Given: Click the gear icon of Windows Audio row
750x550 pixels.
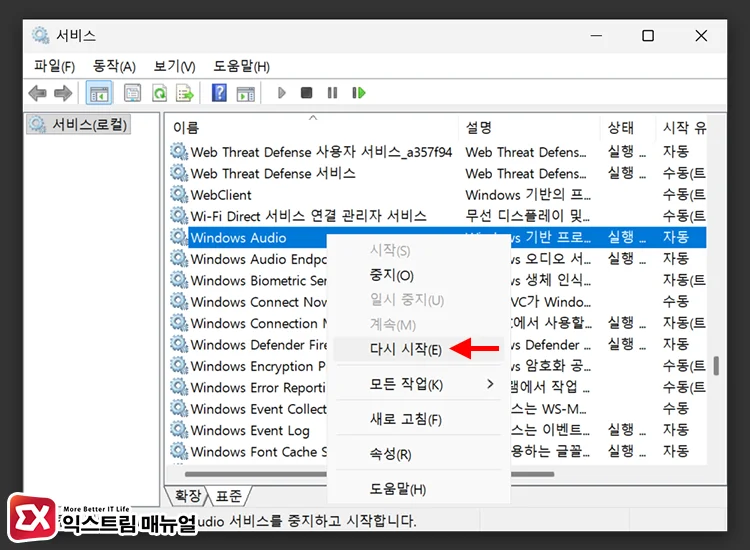Looking at the screenshot, I should coord(179,237).
